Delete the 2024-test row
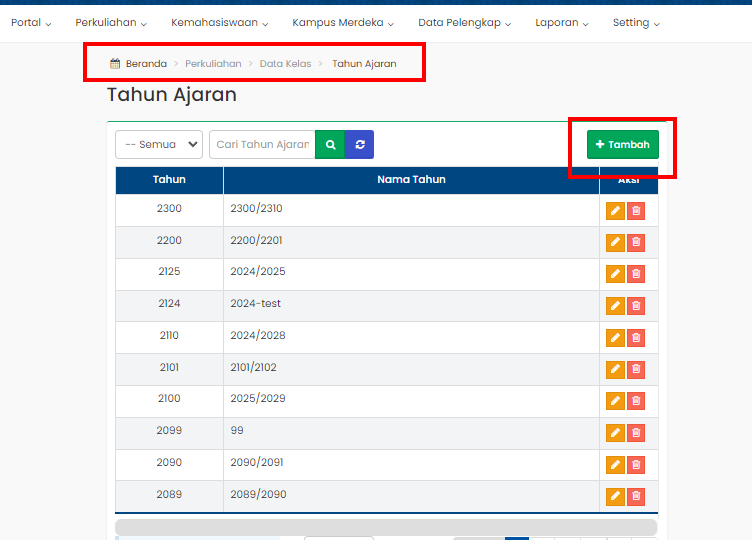This screenshot has height=540, width=752. [x=636, y=306]
